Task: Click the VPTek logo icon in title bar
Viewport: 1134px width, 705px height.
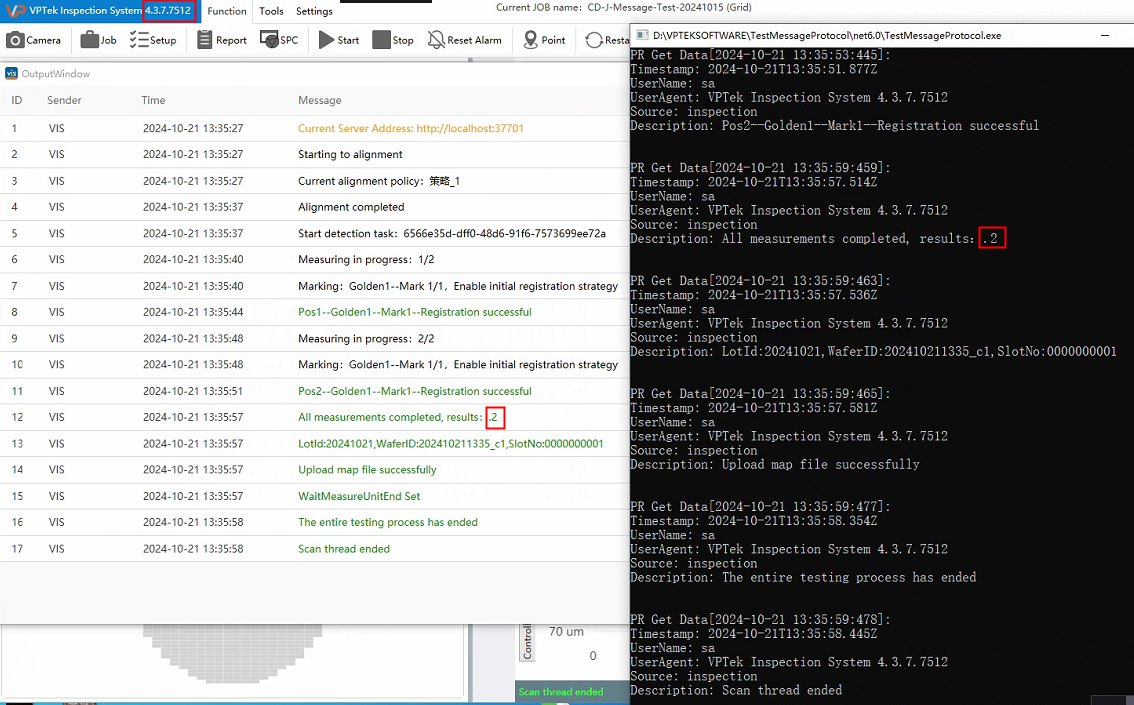Action: click(x=14, y=11)
